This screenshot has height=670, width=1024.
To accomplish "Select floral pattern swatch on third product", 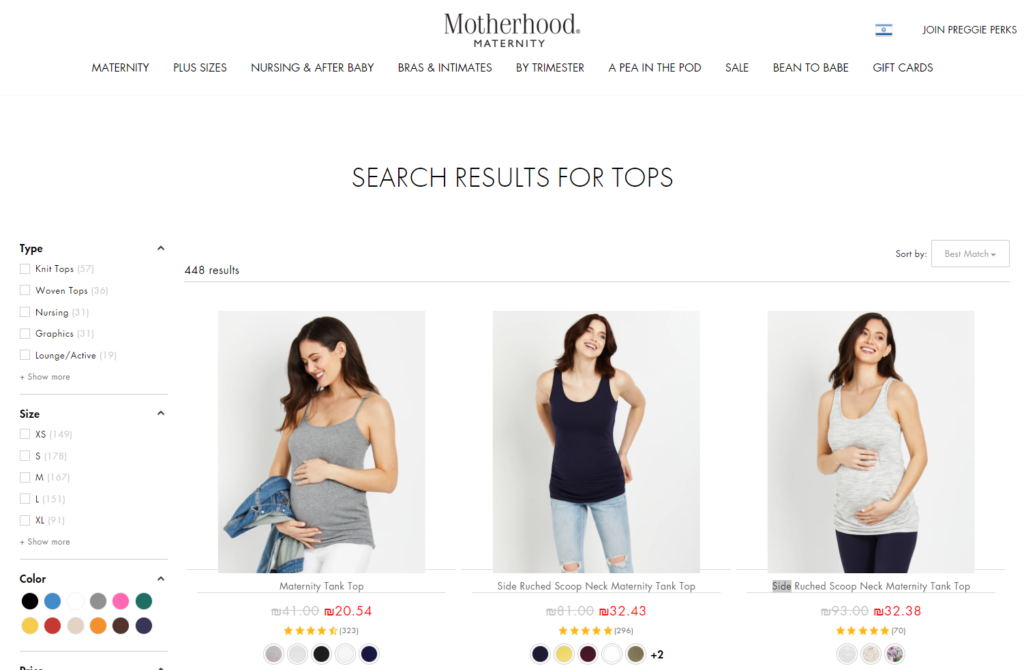I will 895,654.
